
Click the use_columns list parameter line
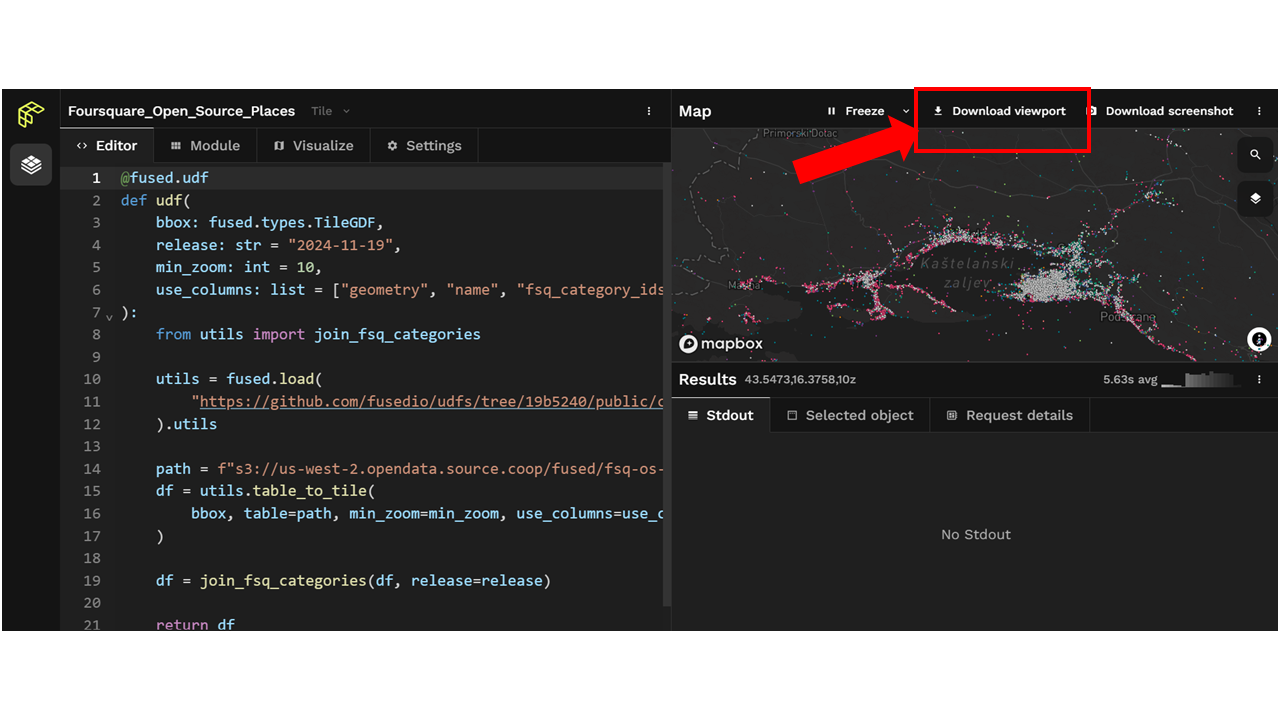coord(409,290)
